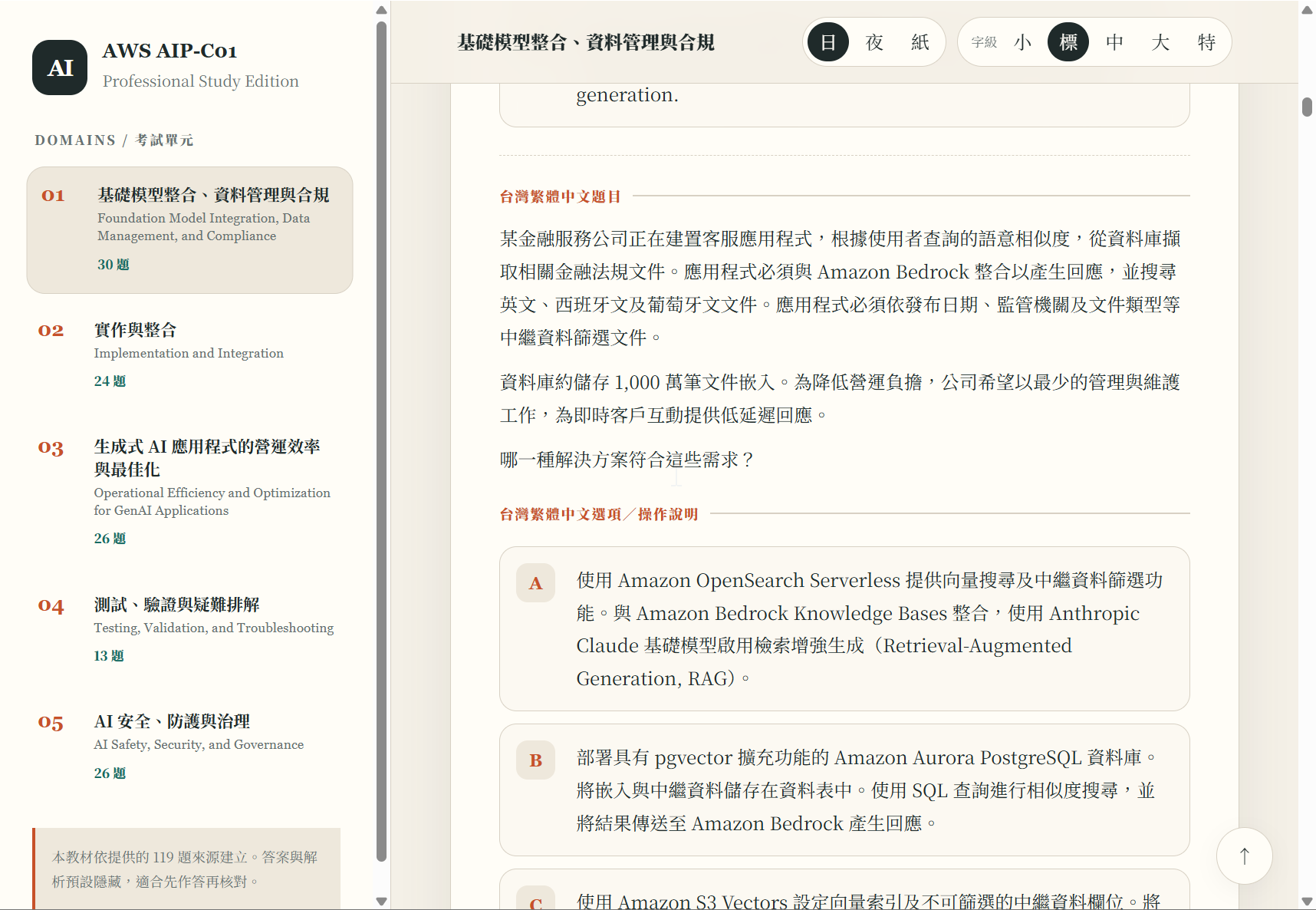
Task: Click main page scrollbar down arrow
Action: tap(1307, 902)
